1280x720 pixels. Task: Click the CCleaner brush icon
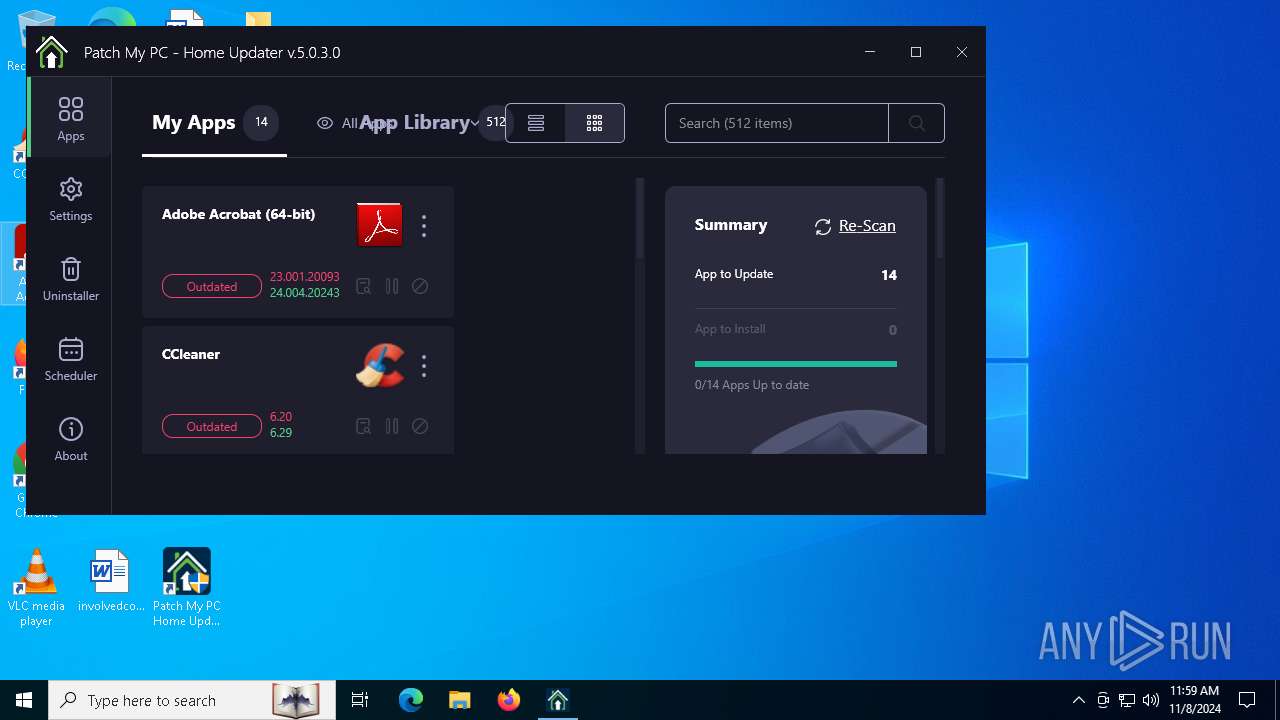(380, 365)
